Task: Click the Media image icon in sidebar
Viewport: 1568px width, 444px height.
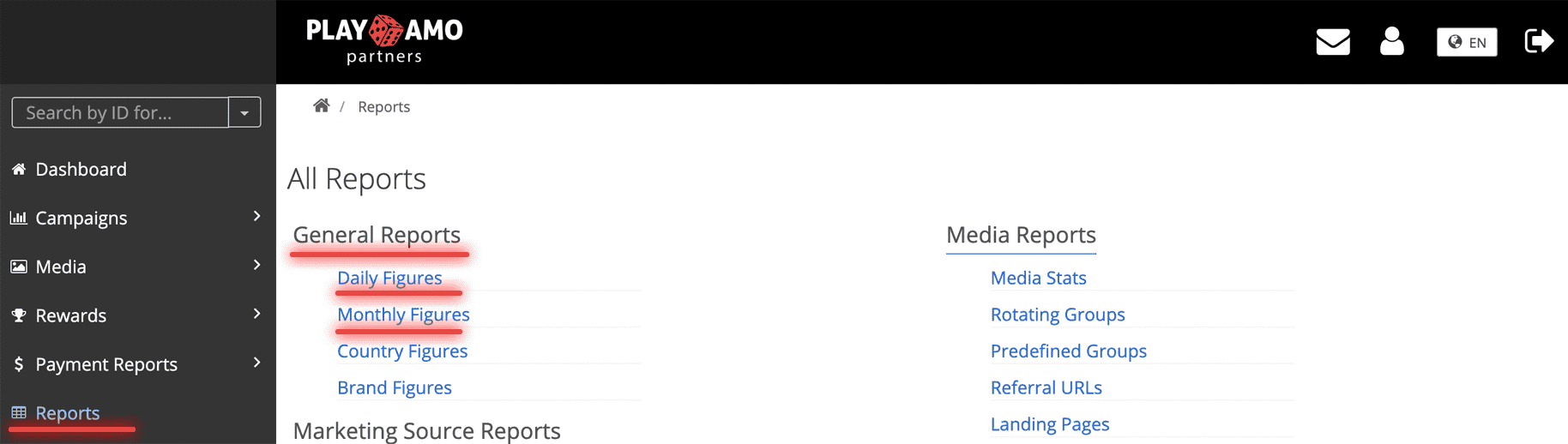Action: coord(19,267)
